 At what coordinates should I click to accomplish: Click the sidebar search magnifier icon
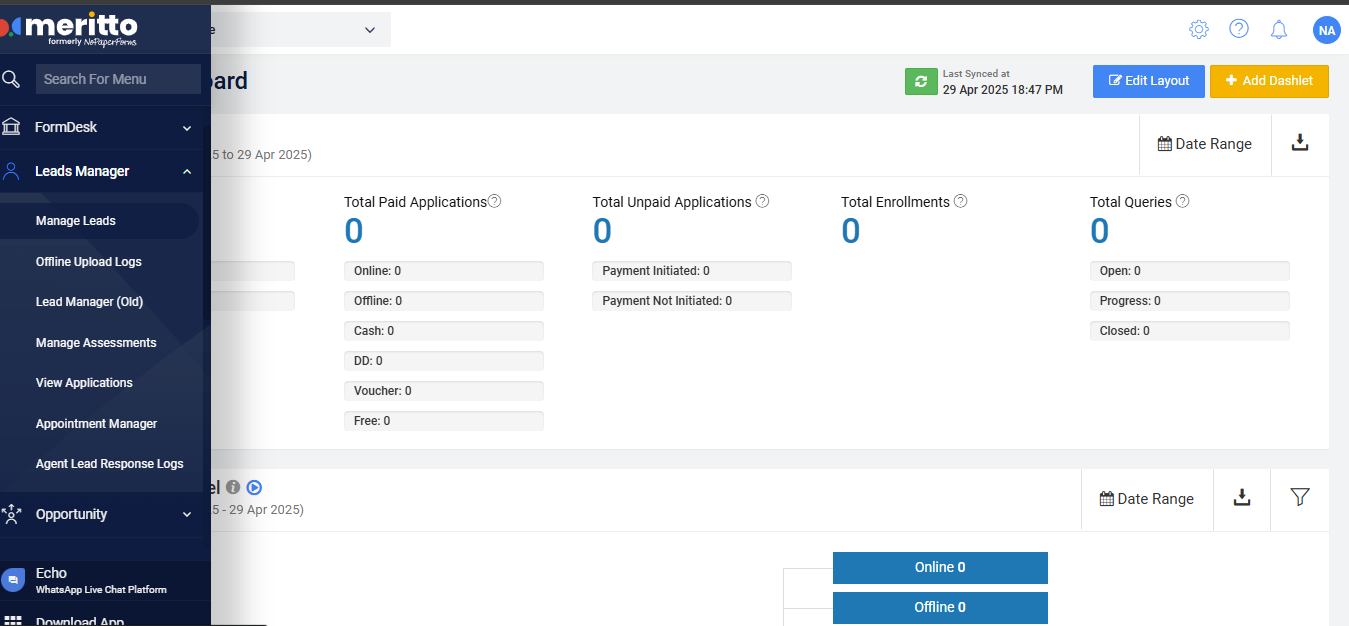click(12, 79)
